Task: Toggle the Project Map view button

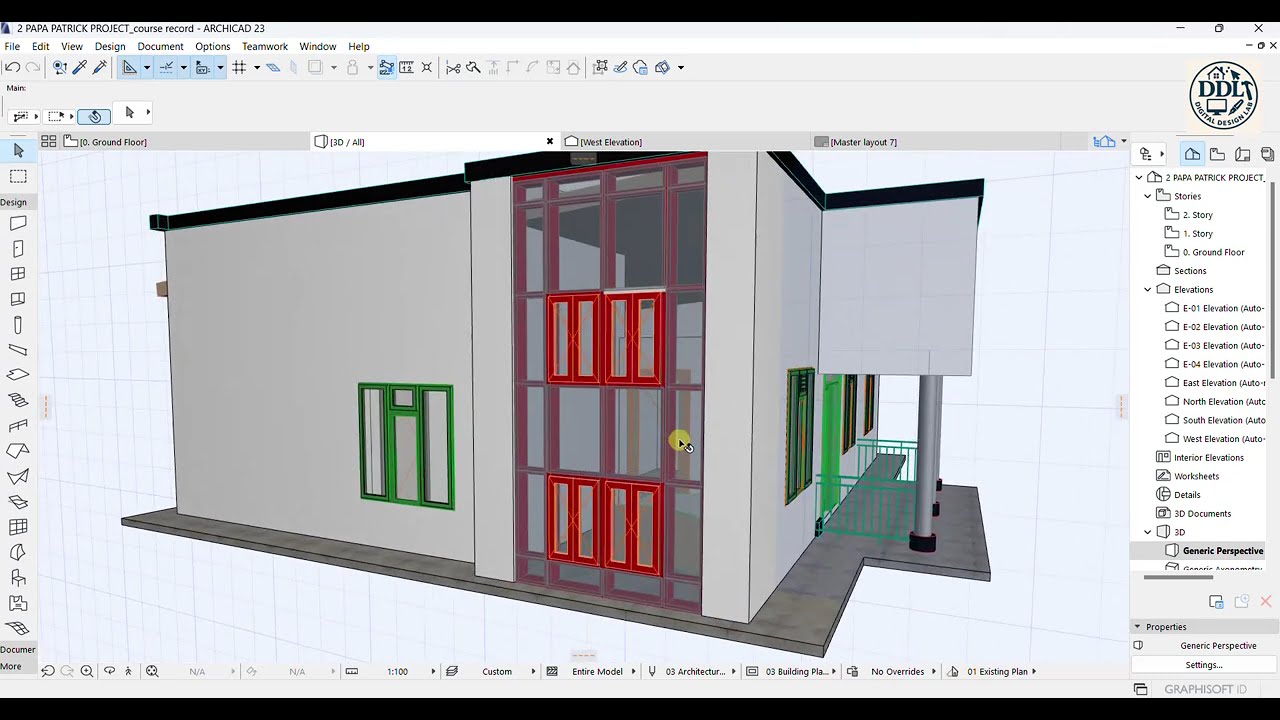Action: pos(1192,154)
